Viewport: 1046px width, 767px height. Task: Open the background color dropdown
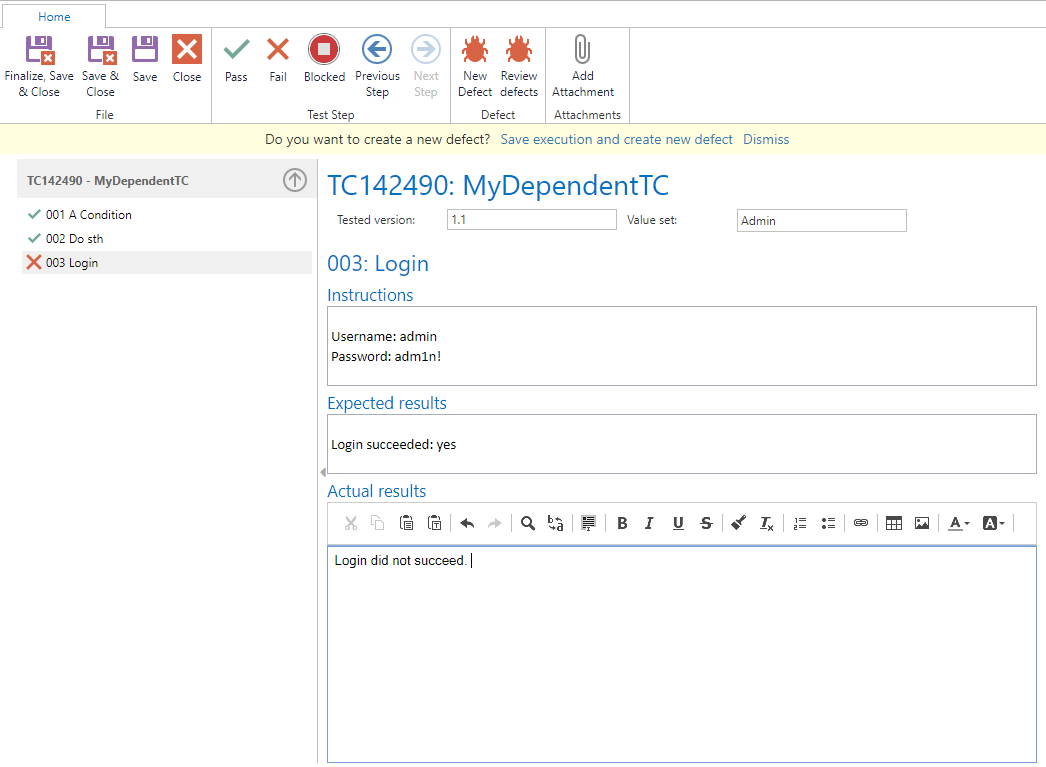pyautogui.click(x=994, y=523)
